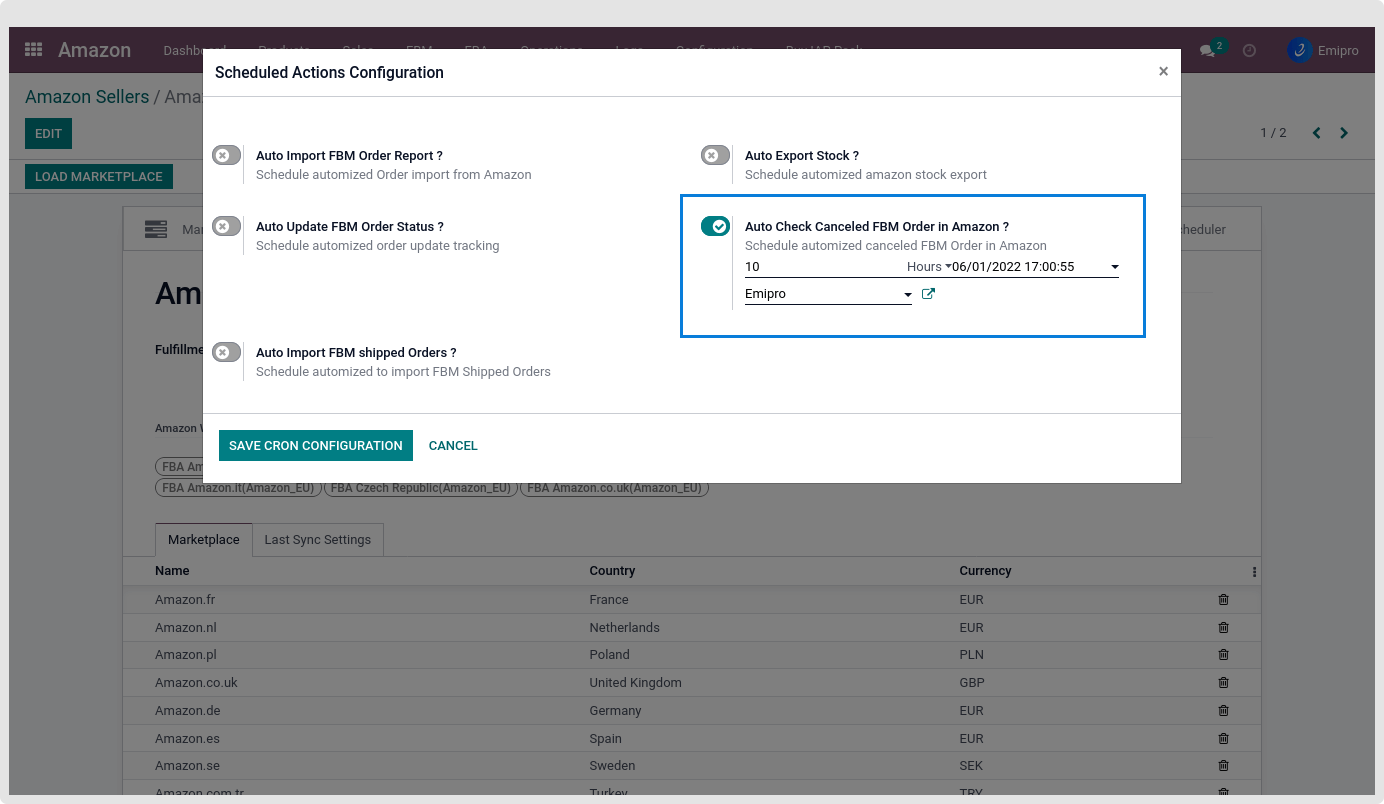The image size is (1384, 804).
Task: Click Save Cron Configuration button
Action: coord(315,445)
